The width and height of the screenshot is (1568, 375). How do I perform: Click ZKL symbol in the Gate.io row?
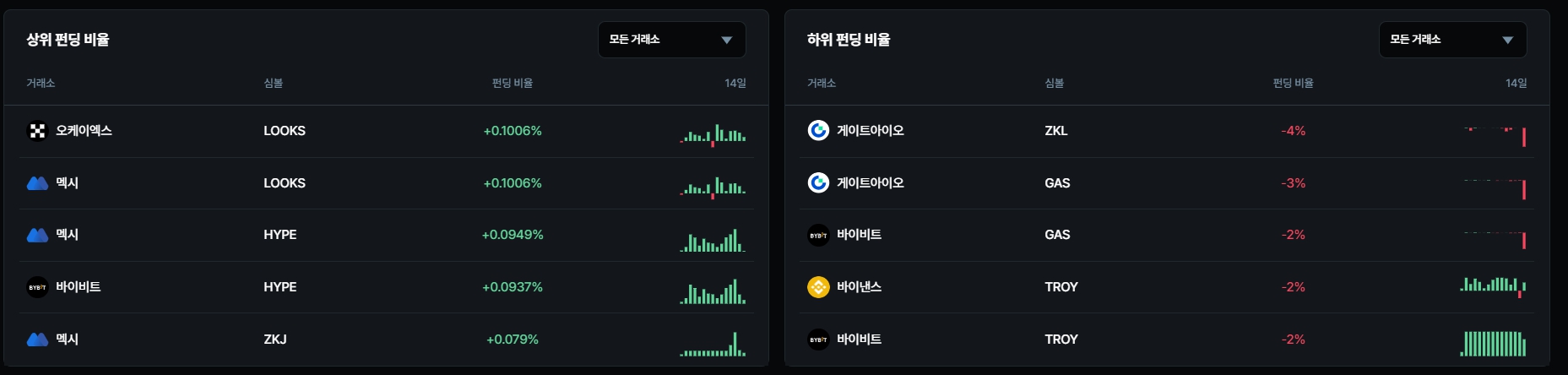pyautogui.click(x=1055, y=131)
